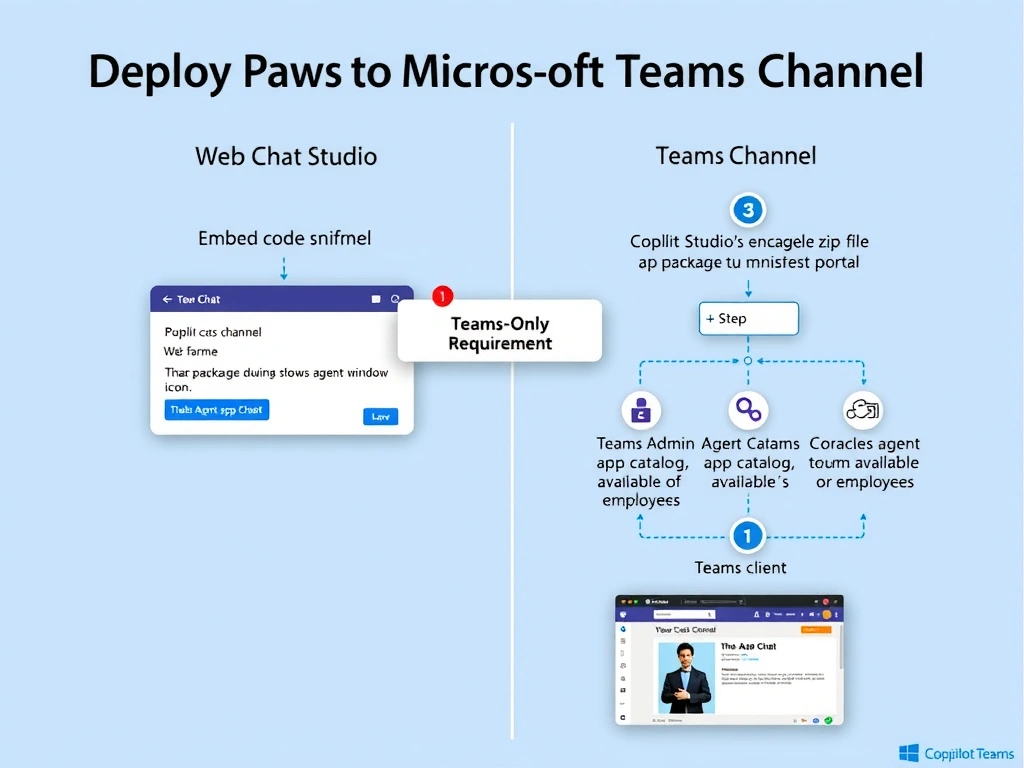Click the white square icon in chat header
The height and width of the screenshot is (768, 1024).
[376, 299]
